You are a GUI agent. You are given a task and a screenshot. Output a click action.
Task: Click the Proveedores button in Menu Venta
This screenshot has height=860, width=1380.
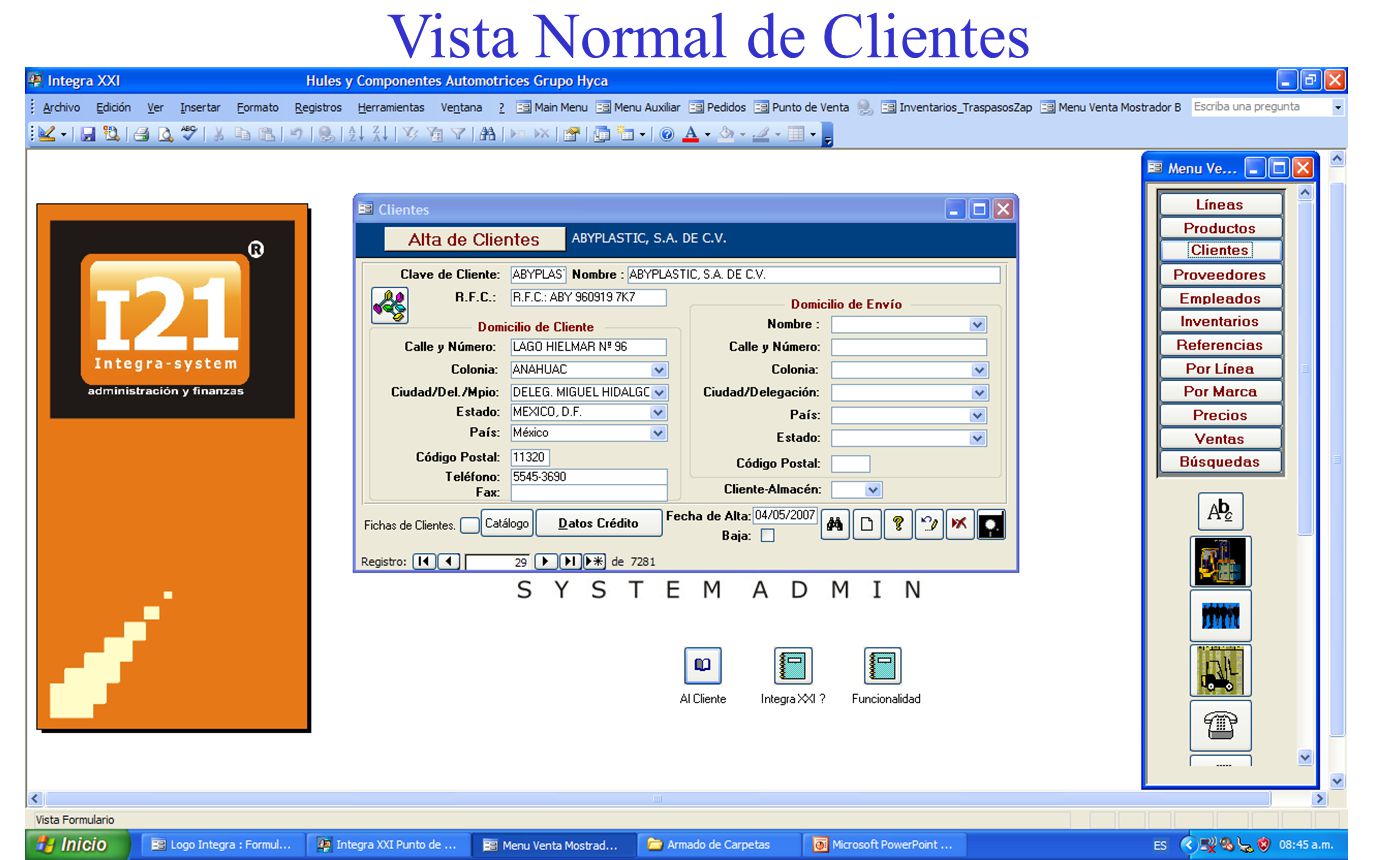(x=1220, y=275)
